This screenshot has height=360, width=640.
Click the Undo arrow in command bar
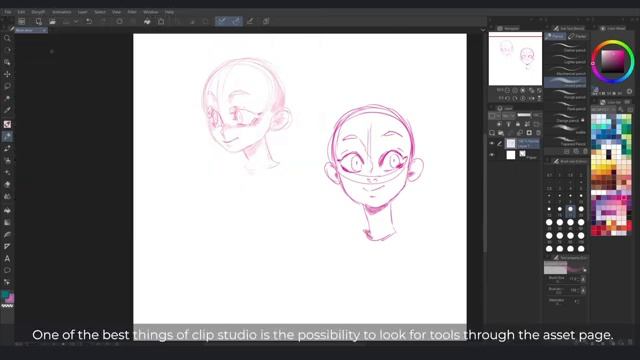tap(89, 21)
